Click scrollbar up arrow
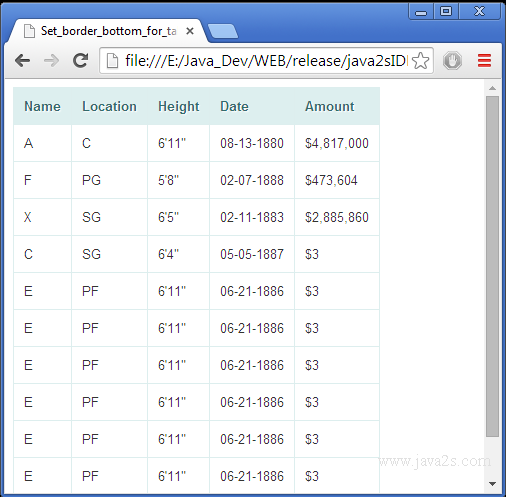Viewport: 506px width, 497px height. click(492, 88)
